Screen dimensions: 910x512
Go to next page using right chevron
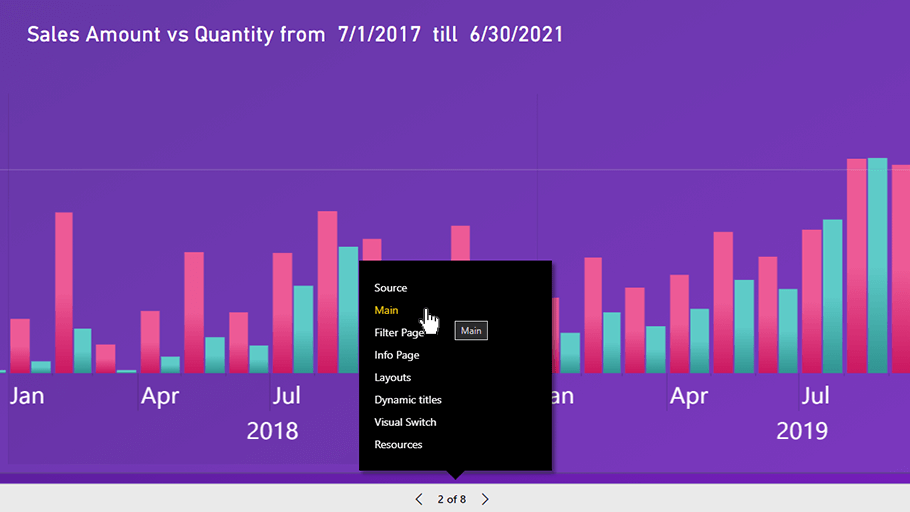[x=485, y=499]
